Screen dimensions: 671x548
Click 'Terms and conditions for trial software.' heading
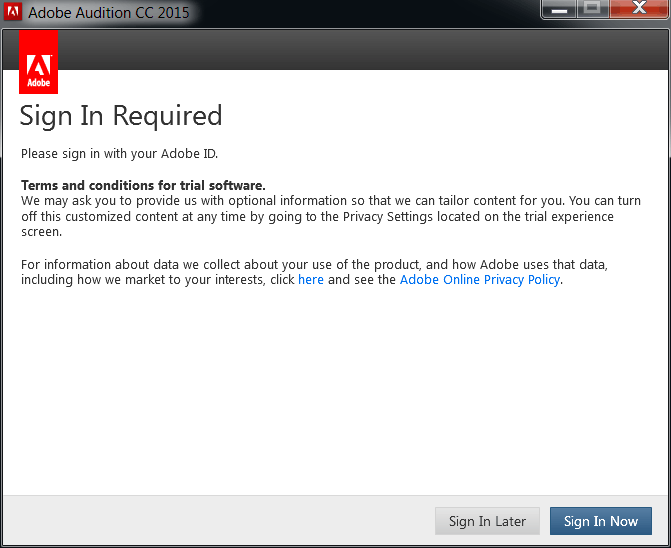(143, 185)
